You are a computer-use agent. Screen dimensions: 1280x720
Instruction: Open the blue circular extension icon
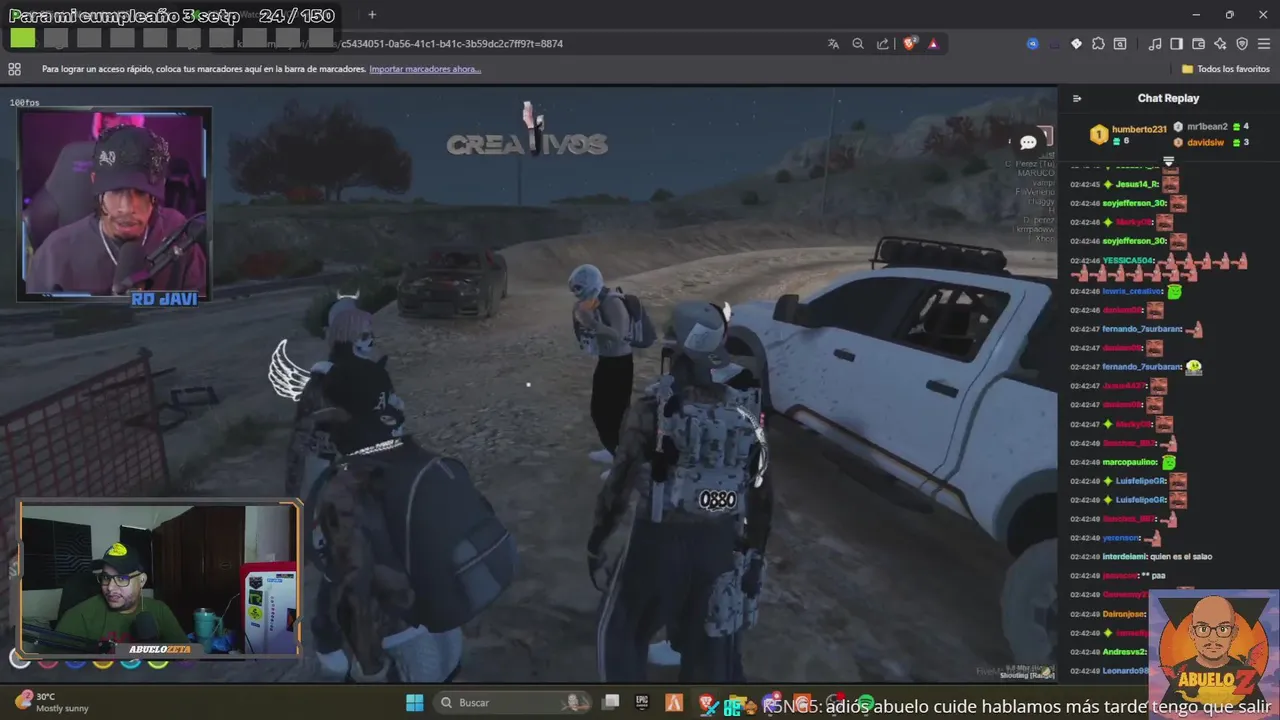(1033, 44)
